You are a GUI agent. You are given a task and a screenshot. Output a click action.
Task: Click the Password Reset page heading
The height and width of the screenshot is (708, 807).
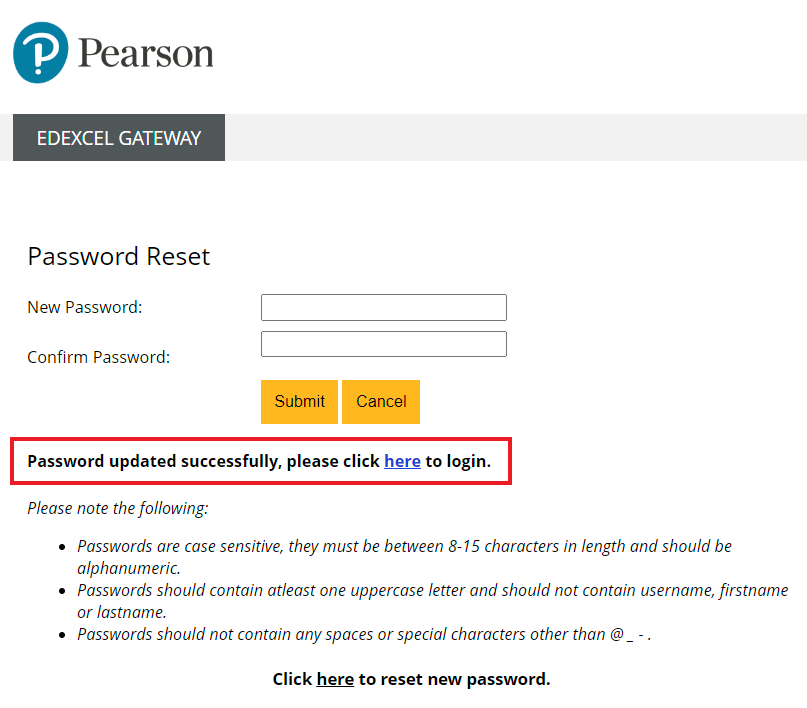point(118,257)
